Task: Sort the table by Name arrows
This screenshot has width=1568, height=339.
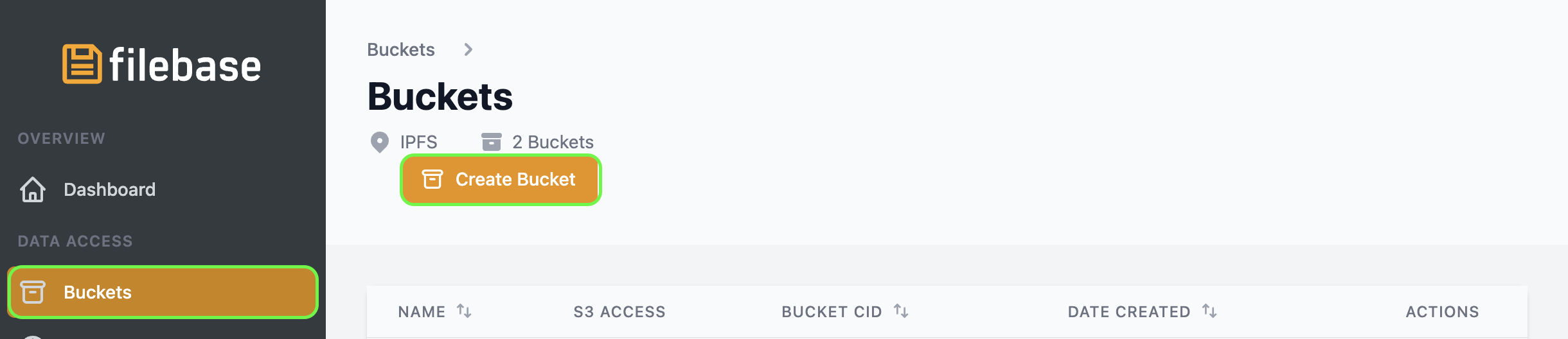Action: pyautogui.click(x=464, y=311)
